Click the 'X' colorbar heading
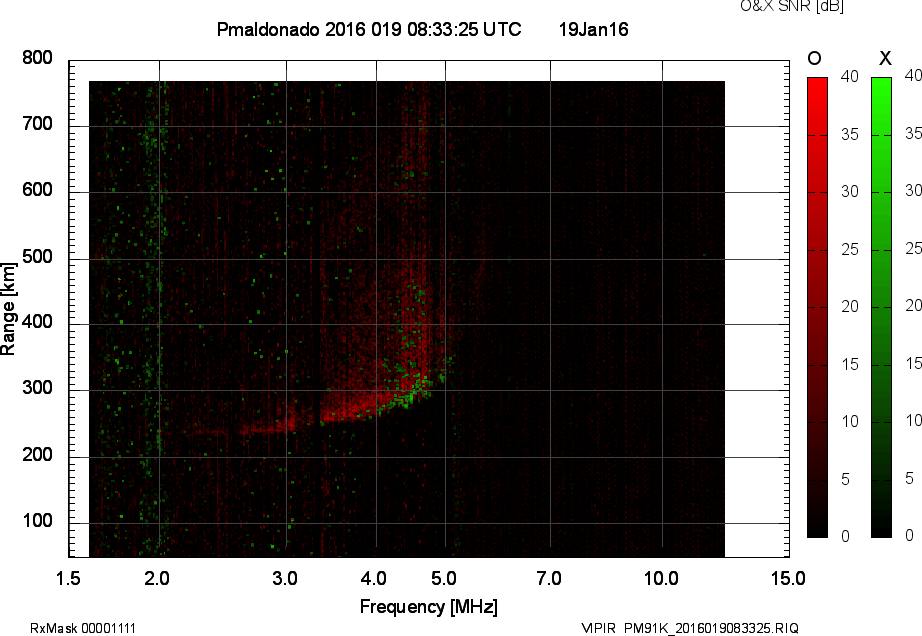The width and height of the screenshot is (922, 636). coord(885,58)
